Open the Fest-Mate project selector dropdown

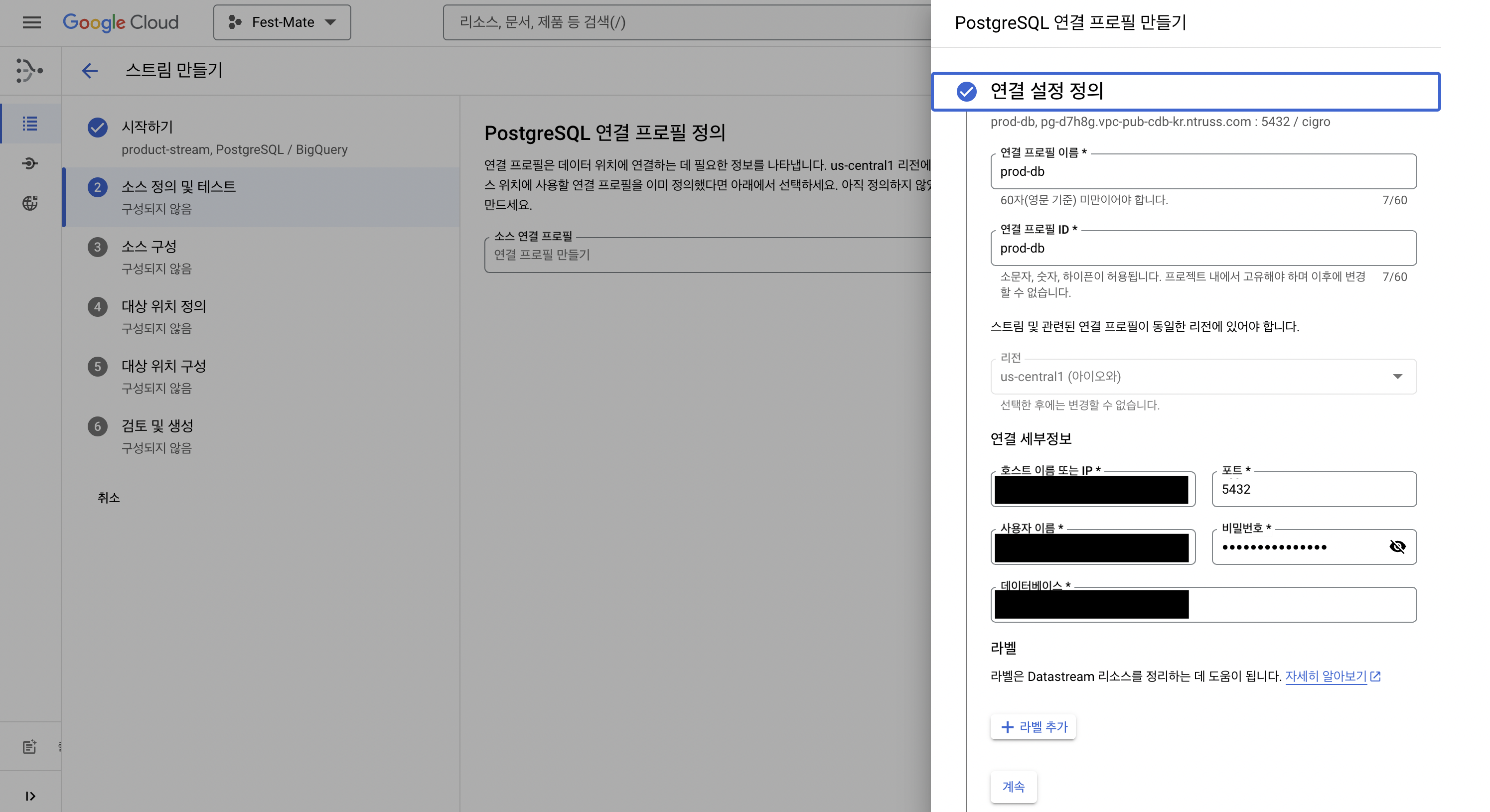pos(282,22)
